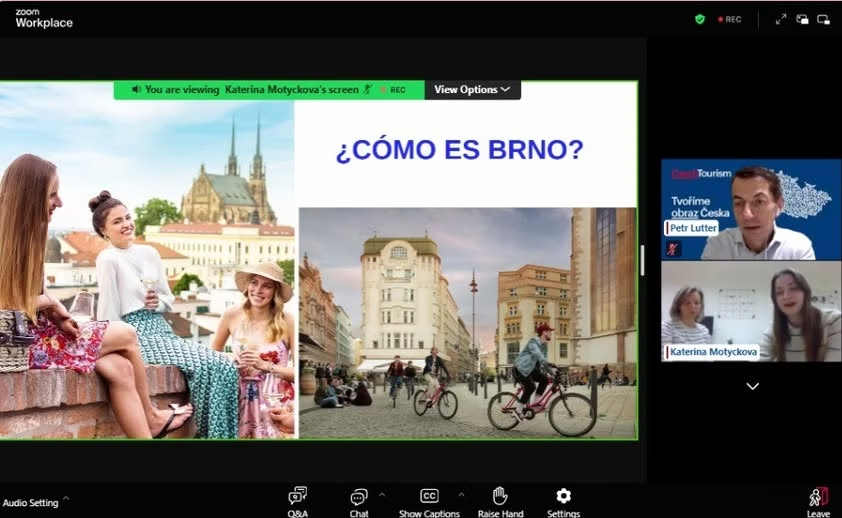Switch the video layout view icon
Screen dimensions: 842x518
802,19
